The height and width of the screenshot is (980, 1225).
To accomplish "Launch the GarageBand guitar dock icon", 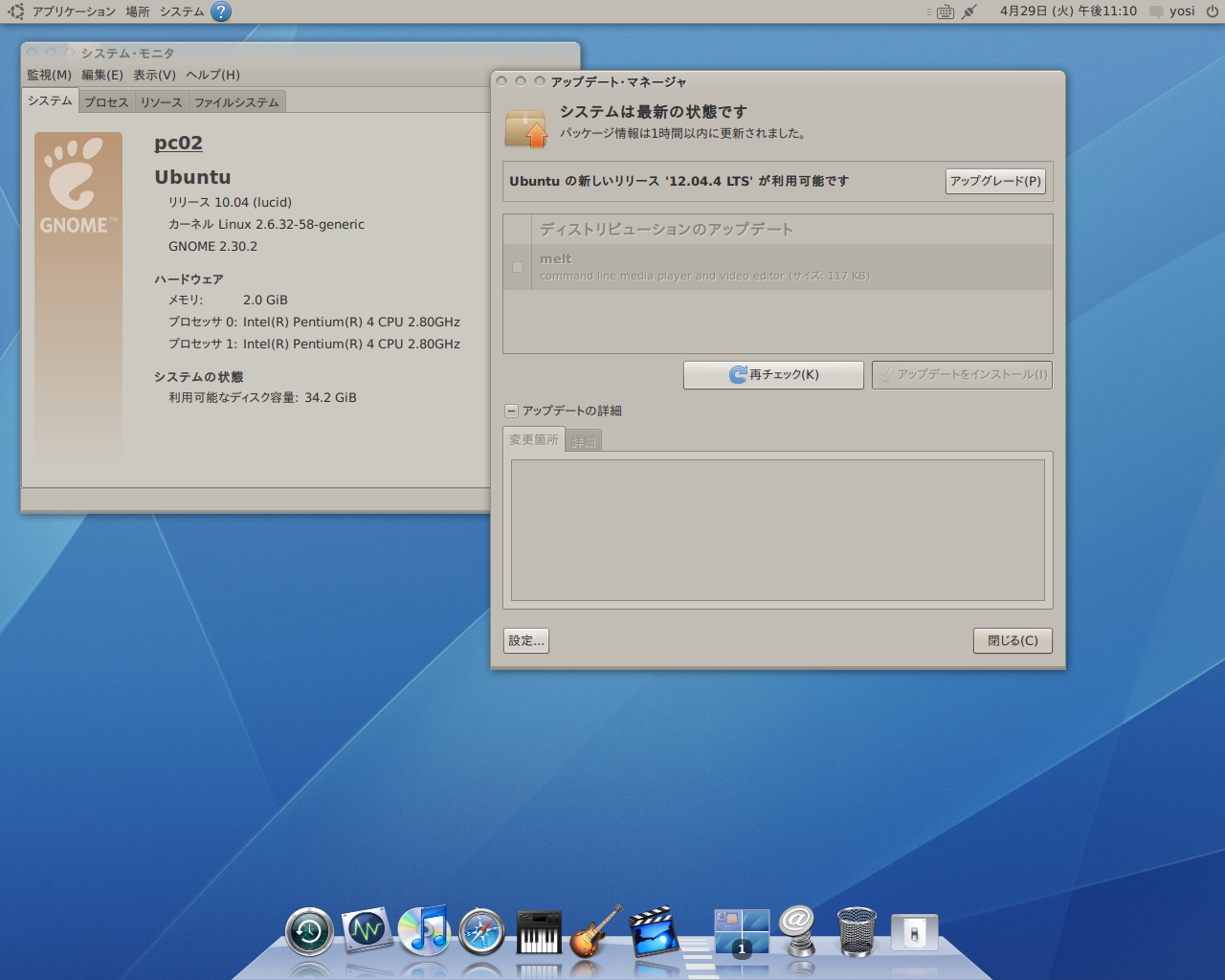I will (595, 931).
